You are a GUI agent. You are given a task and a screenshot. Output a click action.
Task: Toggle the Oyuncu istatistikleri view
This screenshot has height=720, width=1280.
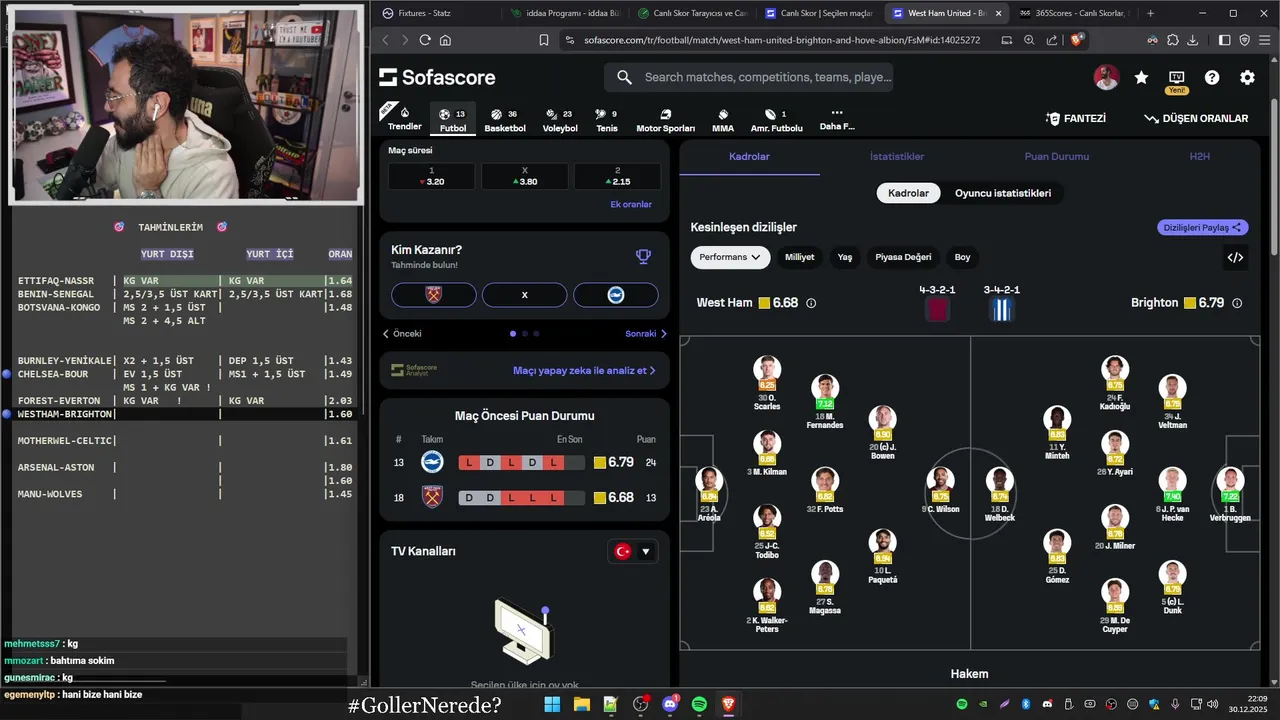pyautogui.click(x=1003, y=193)
